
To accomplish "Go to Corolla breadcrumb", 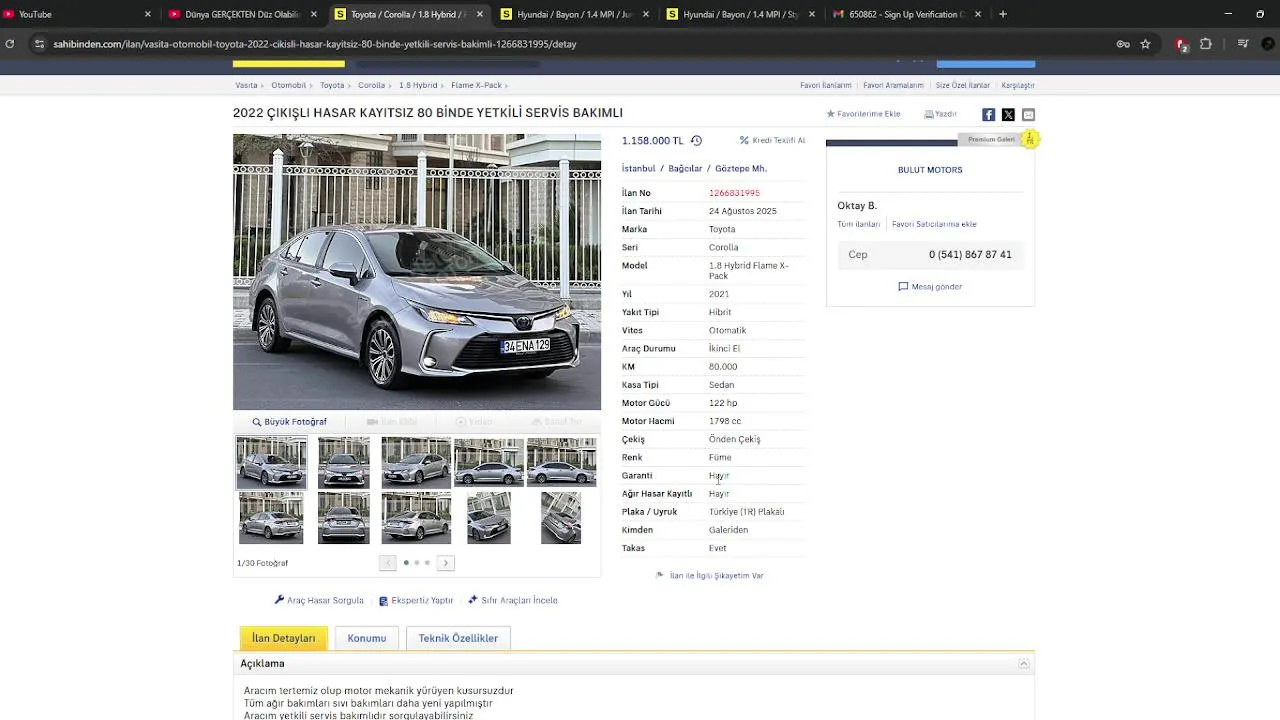I will pos(372,86).
